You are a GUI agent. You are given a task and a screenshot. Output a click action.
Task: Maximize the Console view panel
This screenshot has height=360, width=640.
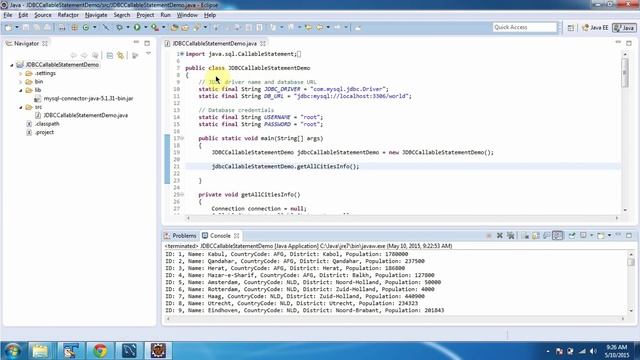pyautogui.click(x=629, y=235)
